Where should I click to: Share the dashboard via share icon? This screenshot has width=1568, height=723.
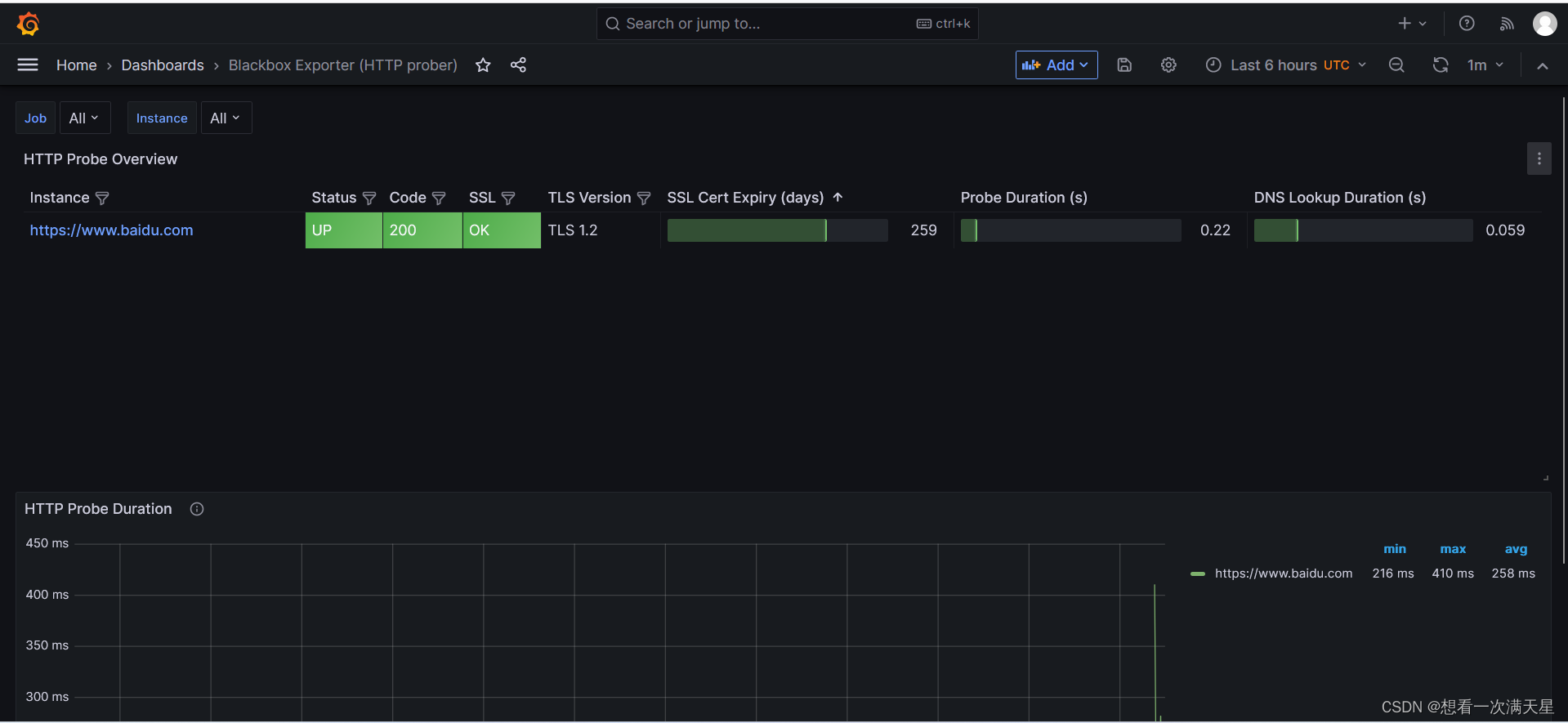(x=518, y=65)
